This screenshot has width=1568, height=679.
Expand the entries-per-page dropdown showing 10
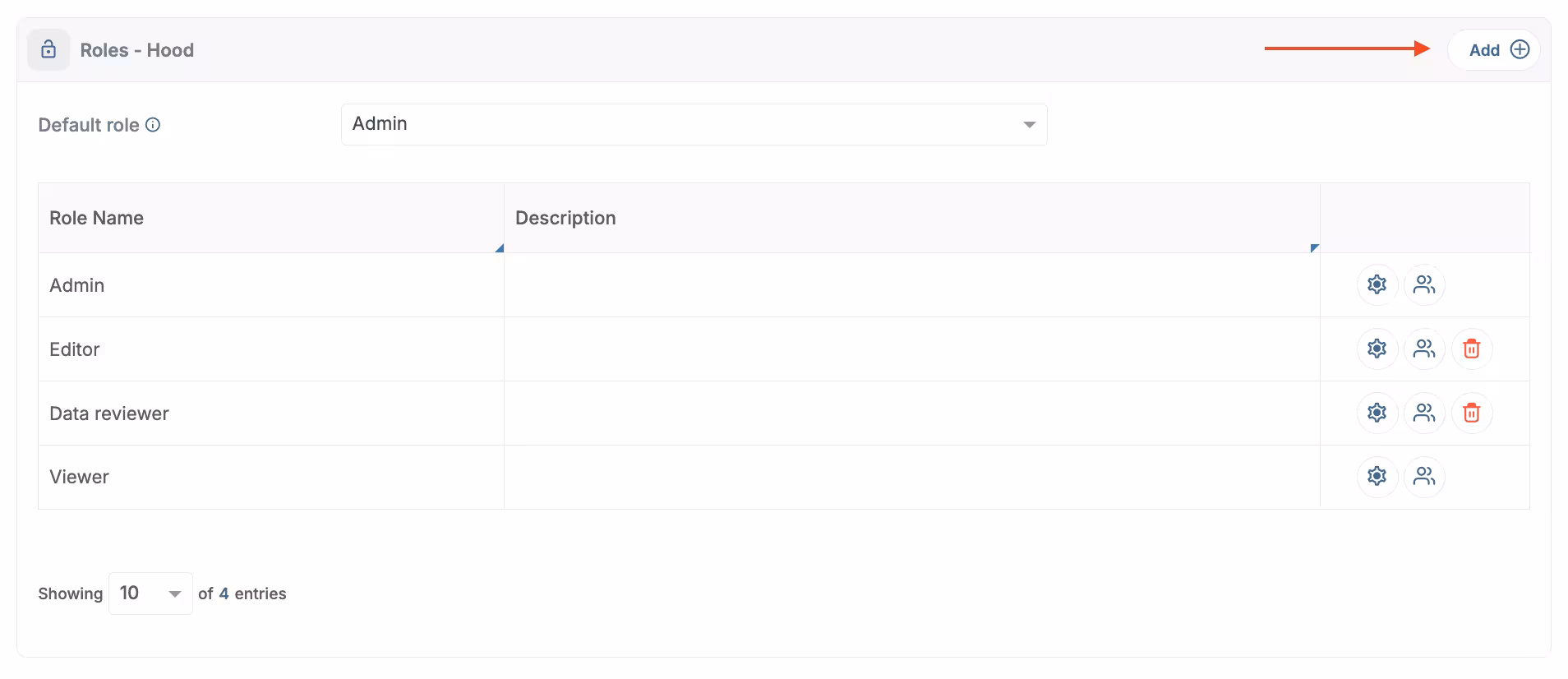[150, 594]
